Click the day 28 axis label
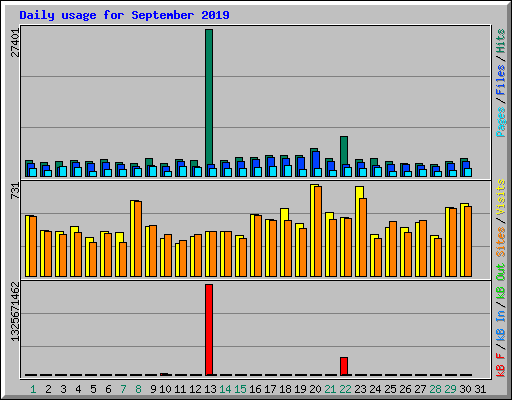The image size is (512, 400). pos(435,389)
